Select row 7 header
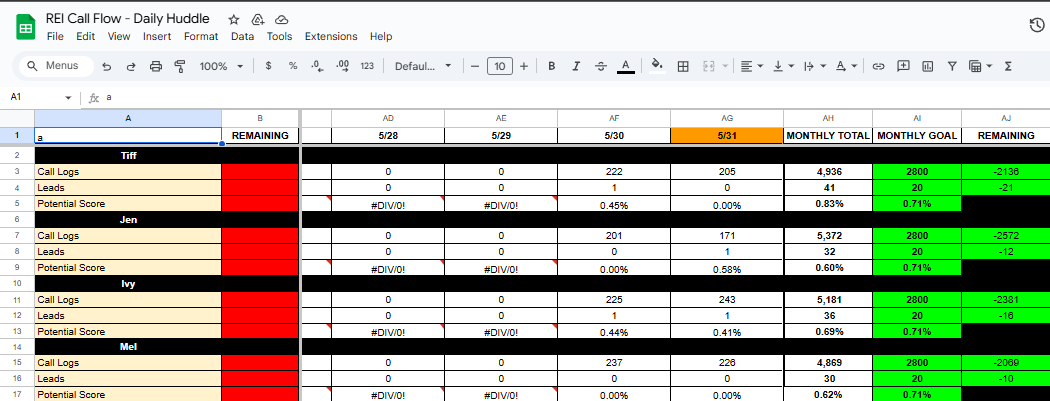This screenshot has height=401, width=1050. tap(17, 236)
